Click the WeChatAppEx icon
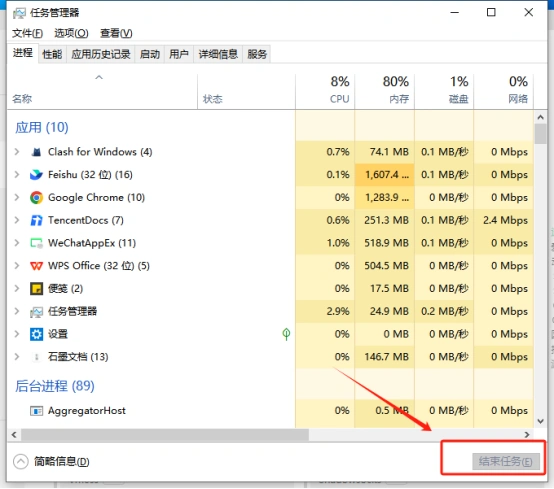The image size is (554, 489). coord(36,243)
